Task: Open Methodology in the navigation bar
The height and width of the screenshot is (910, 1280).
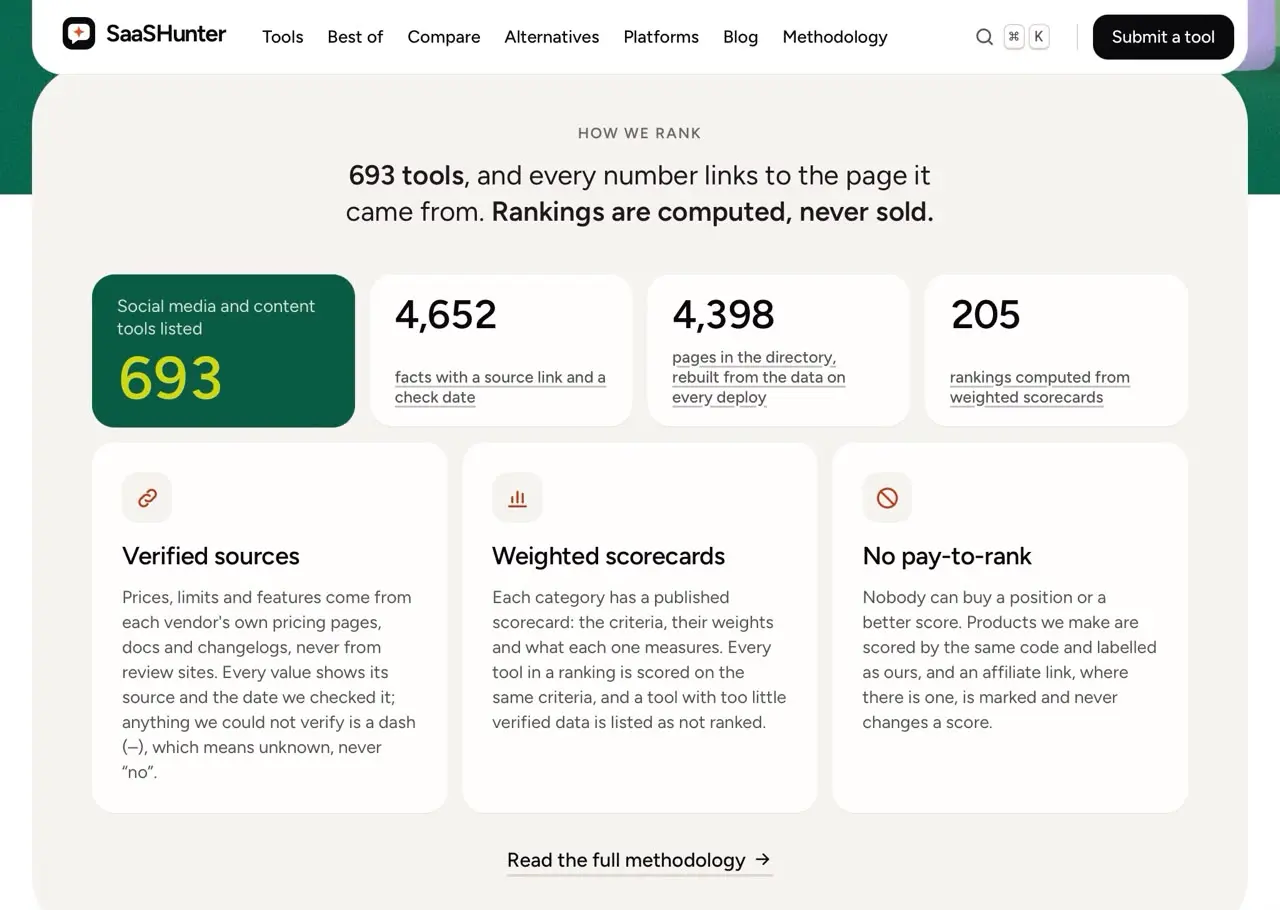Action: (835, 37)
